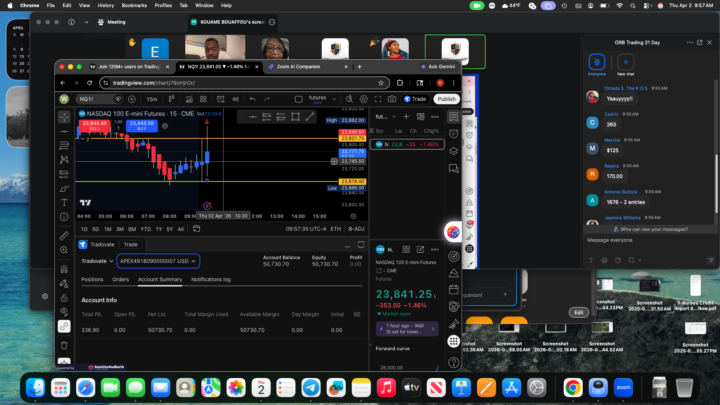Open the go-to-date calendar icon

[197, 229]
